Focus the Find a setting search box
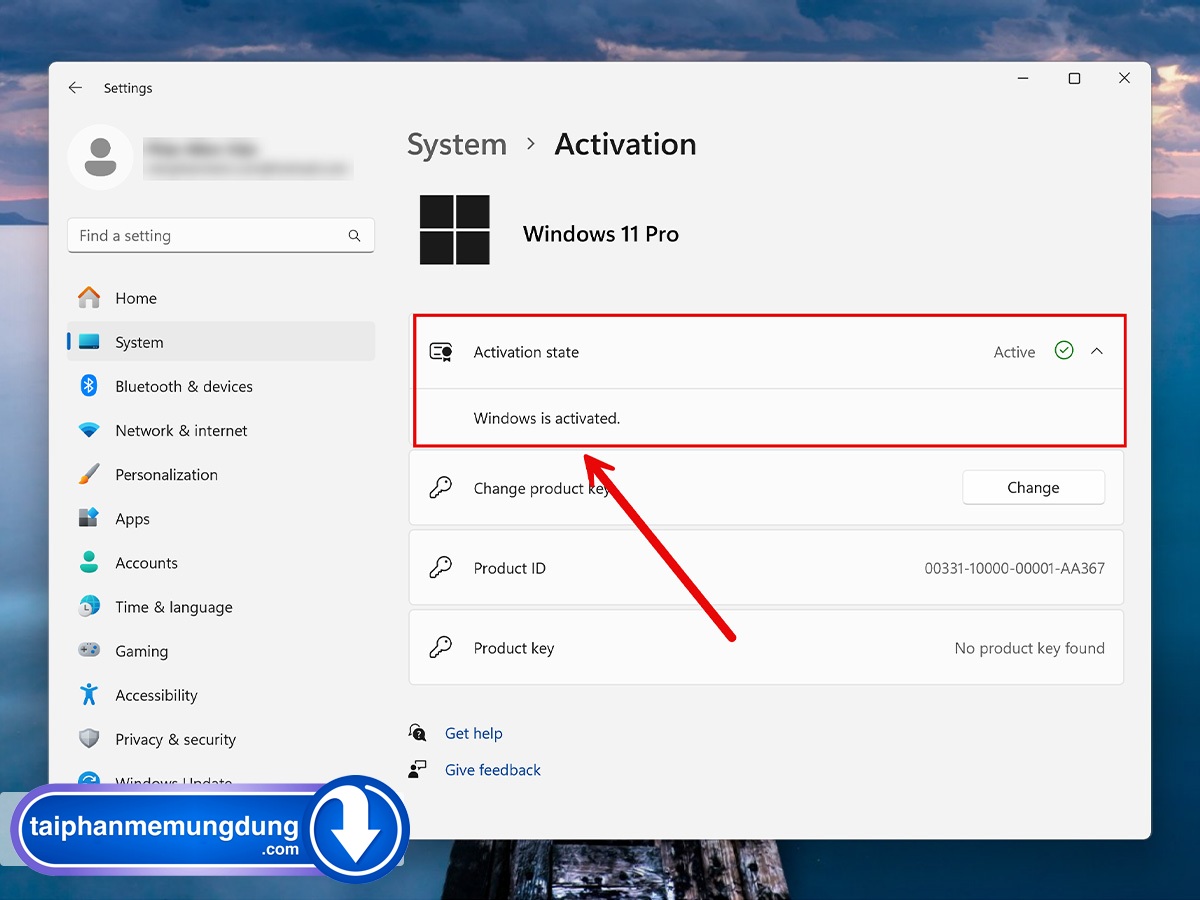This screenshot has height=900, width=1200. click(220, 236)
